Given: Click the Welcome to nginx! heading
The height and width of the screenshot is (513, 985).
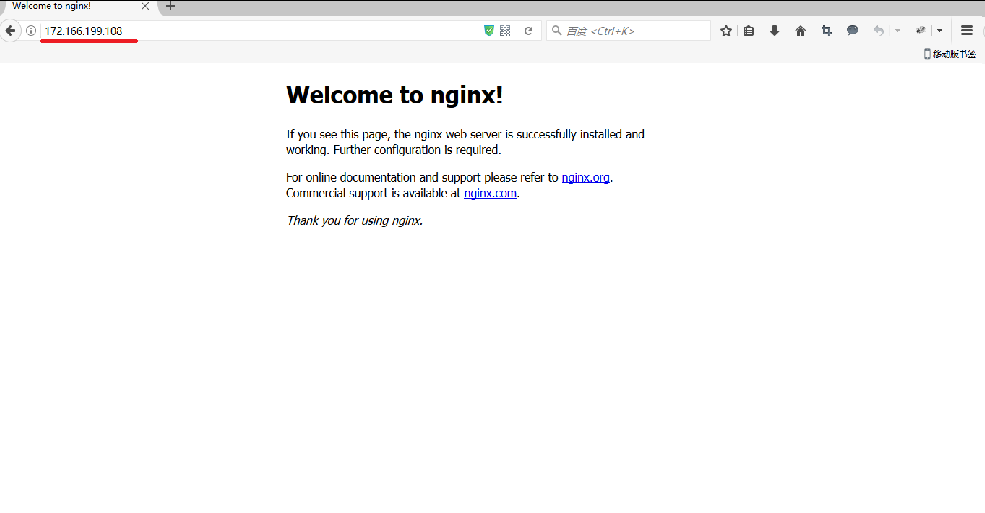Looking at the screenshot, I should 395,95.
